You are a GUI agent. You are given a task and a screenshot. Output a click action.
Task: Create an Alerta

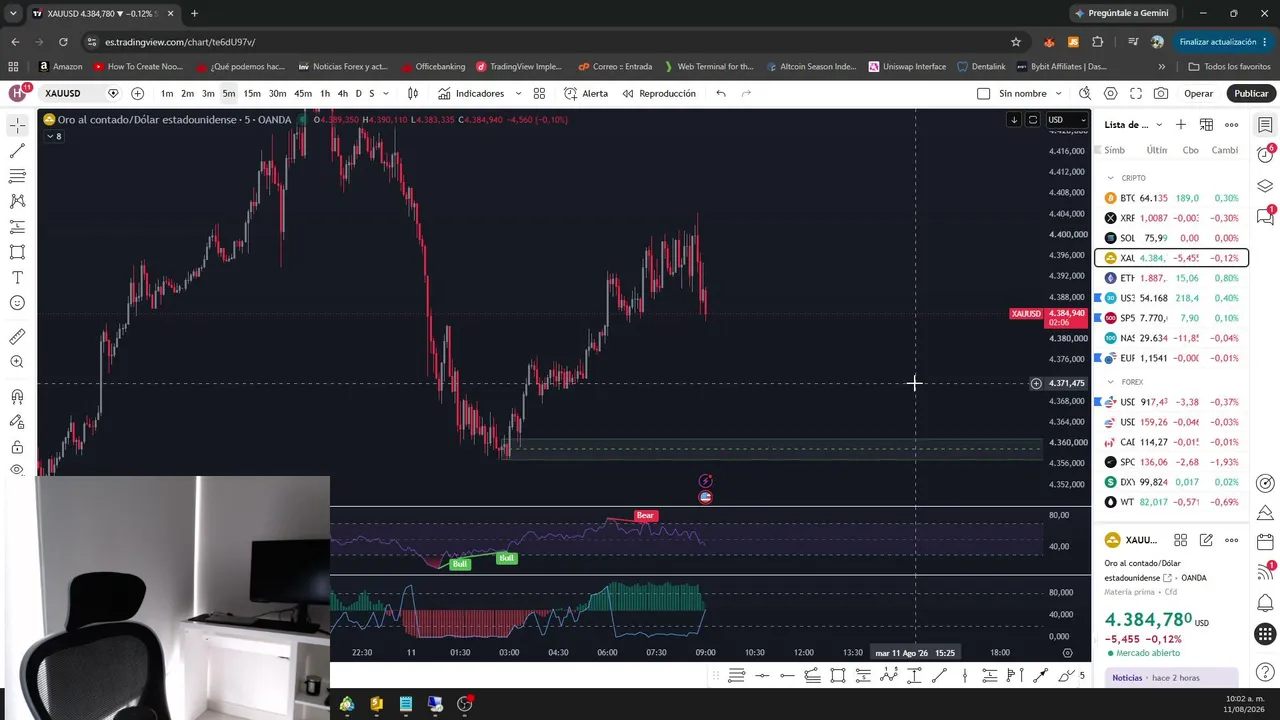pyautogui.click(x=586, y=93)
